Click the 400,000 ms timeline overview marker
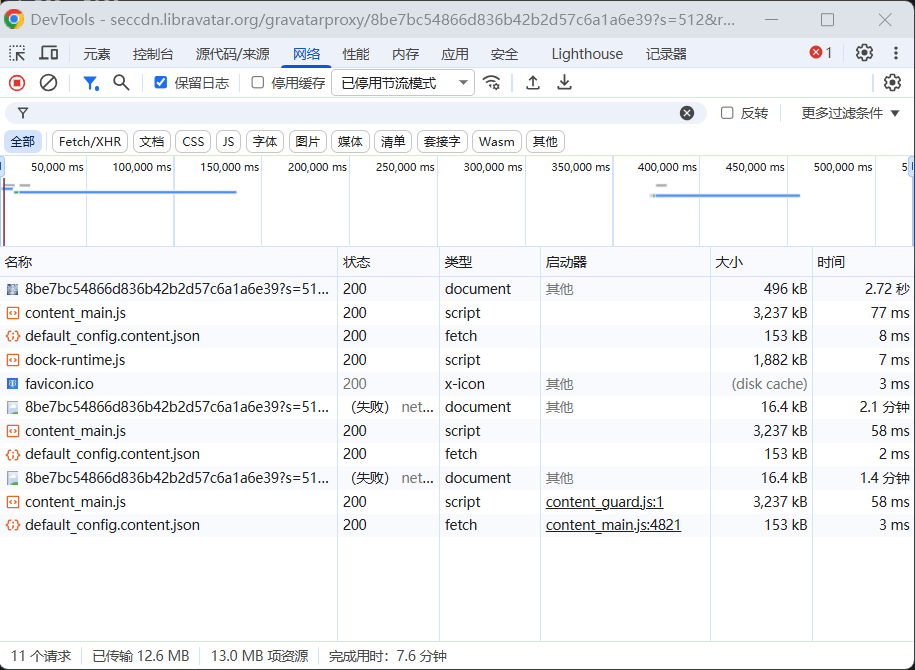The image size is (915, 670). point(667,168)
